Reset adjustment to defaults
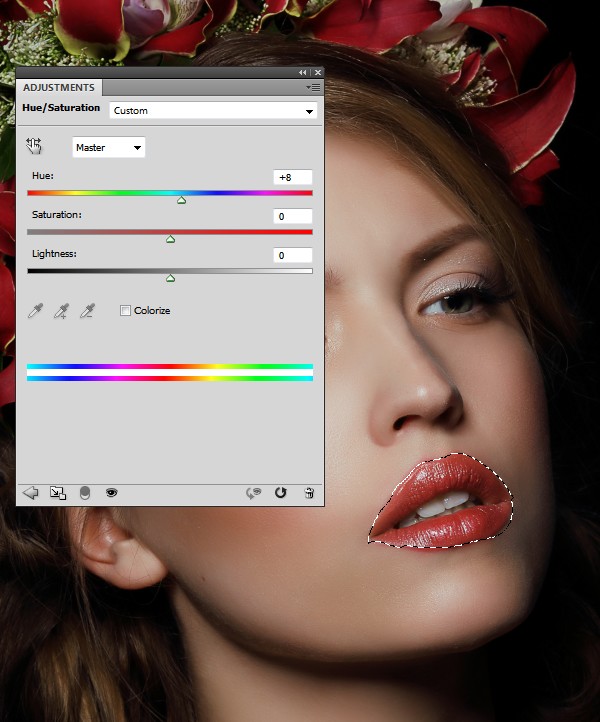Viewport: 600px width, 722px height. click(281, 492)
